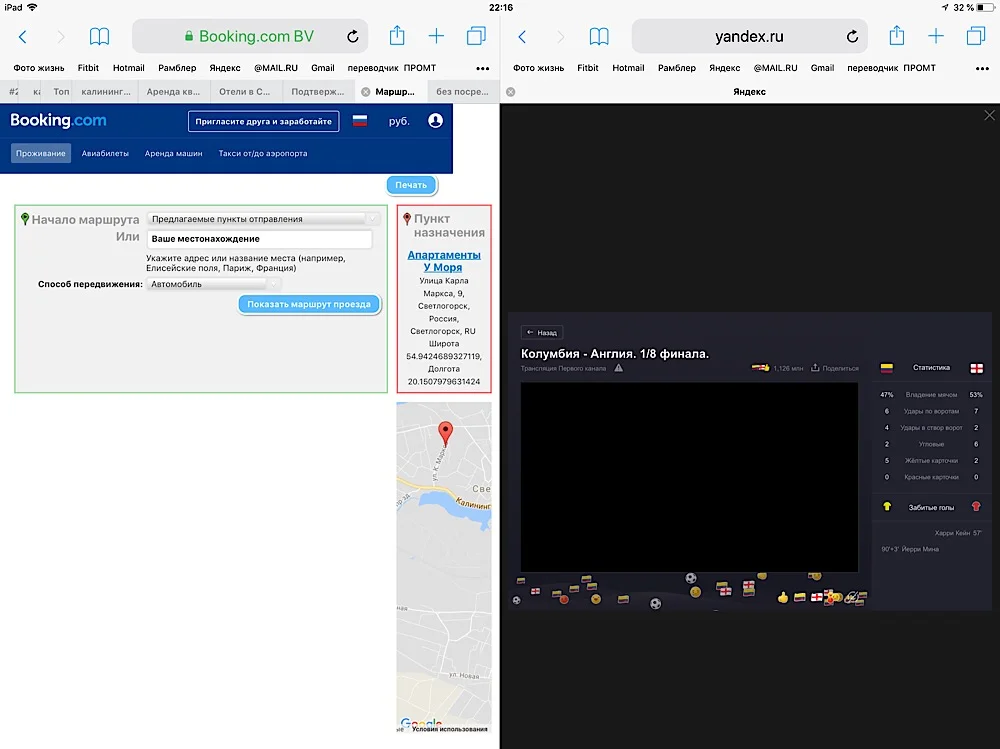
Task: Click Показать маршрут проезда button
Action: click(x=309, y=304)
